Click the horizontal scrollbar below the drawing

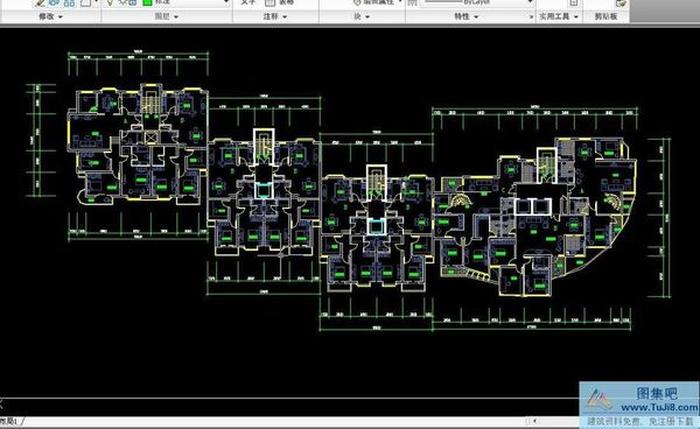pos(300,421)
